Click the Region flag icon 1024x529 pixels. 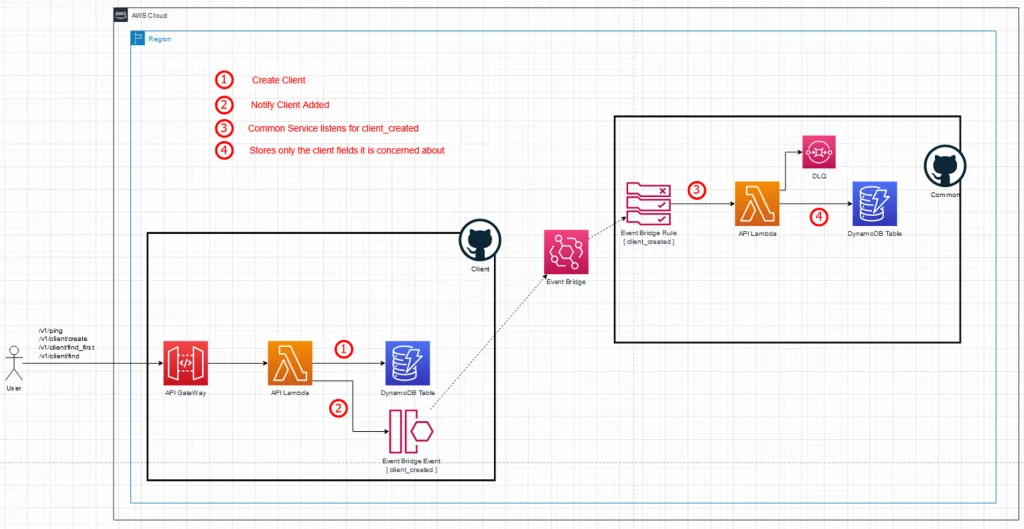(x=140, y=38)
